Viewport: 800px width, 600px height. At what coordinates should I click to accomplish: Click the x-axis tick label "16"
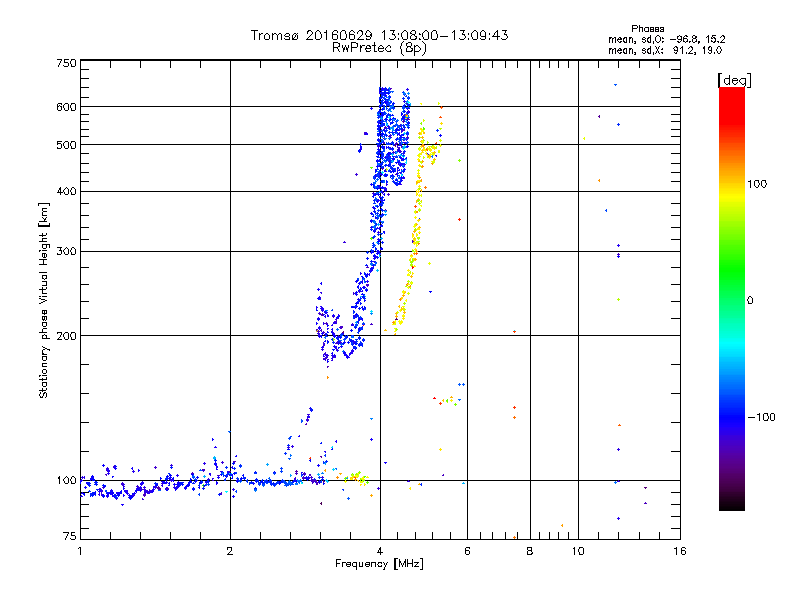point(680,551)
